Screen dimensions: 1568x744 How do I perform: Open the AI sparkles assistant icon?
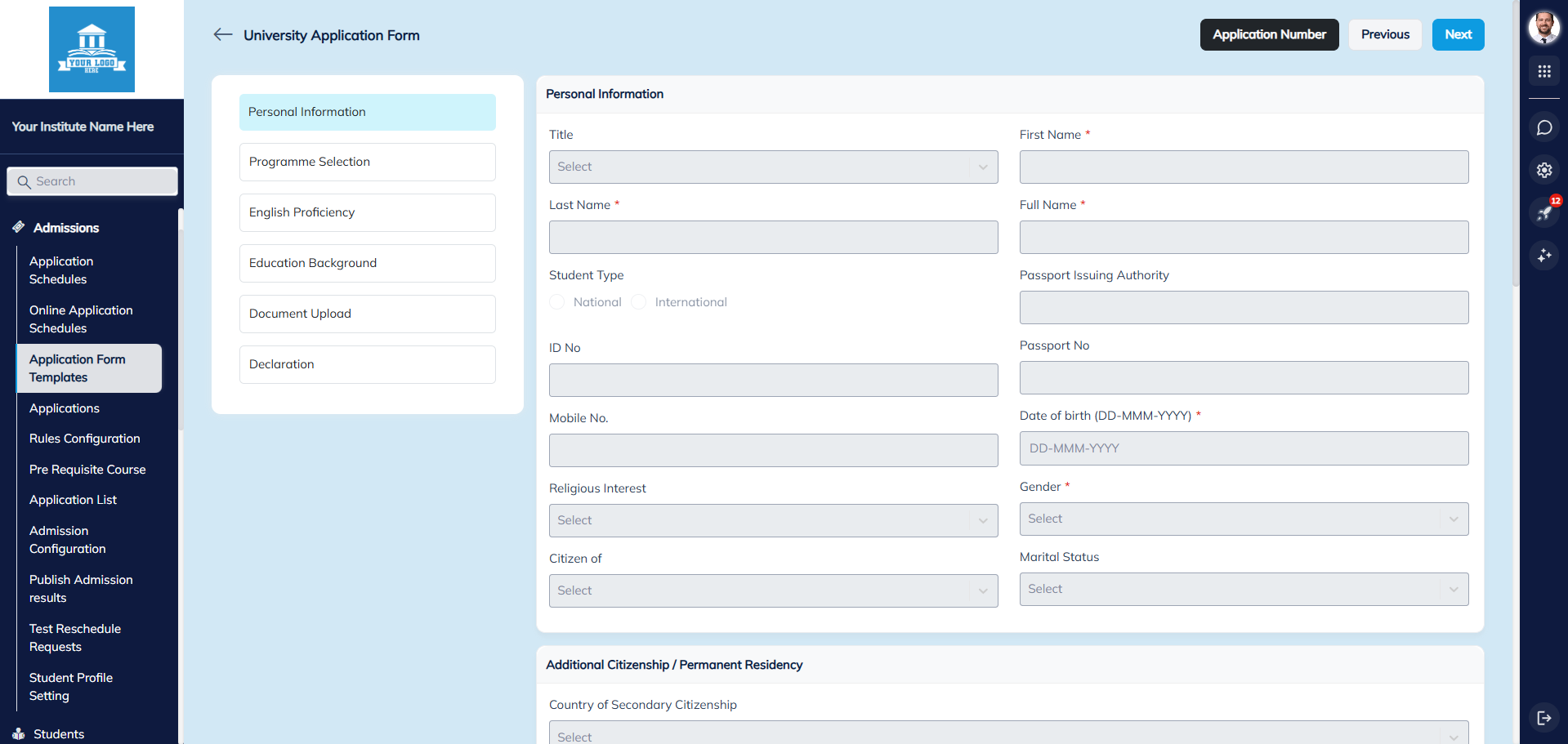[1544, 256]
